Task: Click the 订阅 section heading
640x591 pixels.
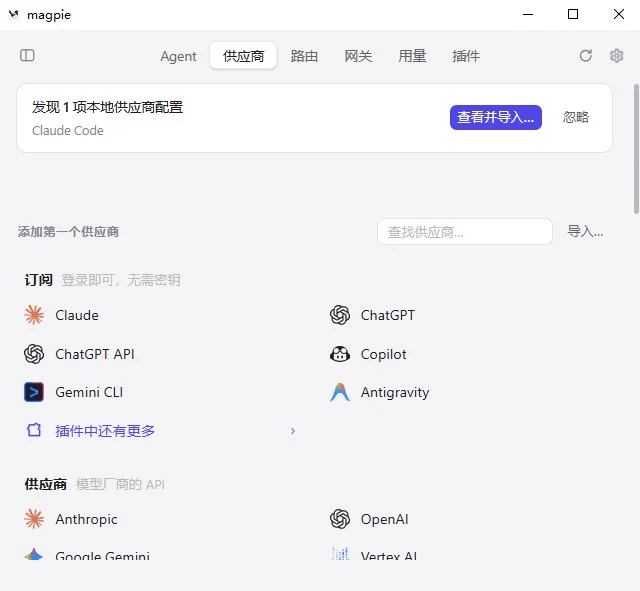Action: click(x=38, y=280)
